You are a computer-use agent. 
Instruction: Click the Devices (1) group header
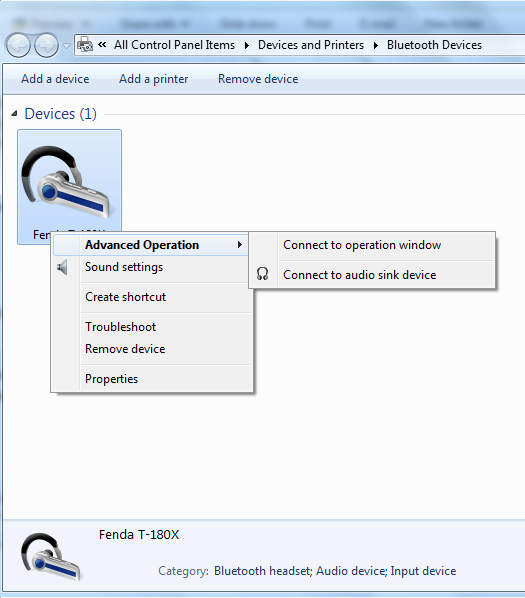pos(60,114)
